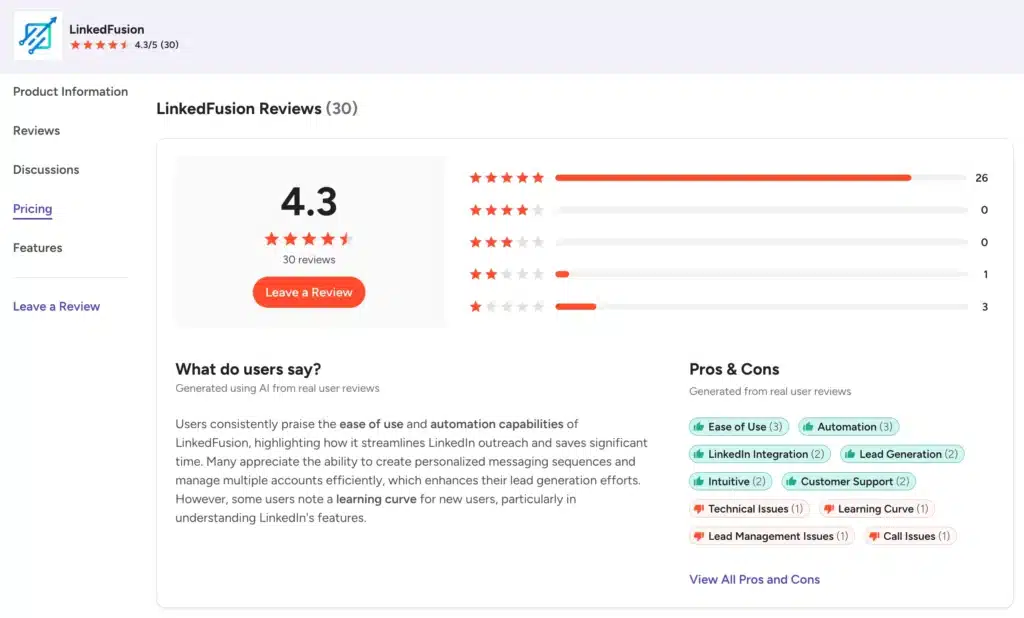This screenshot has width=1024, height=618.
Task: Click the count 1 for two stars
Action: click(x=985, y=274)
